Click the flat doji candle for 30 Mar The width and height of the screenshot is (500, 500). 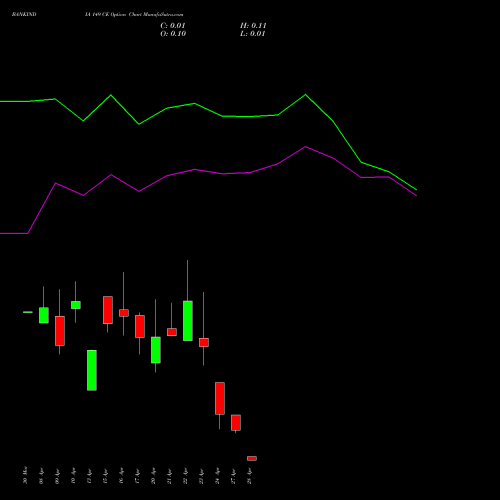(x=28, y=312)
